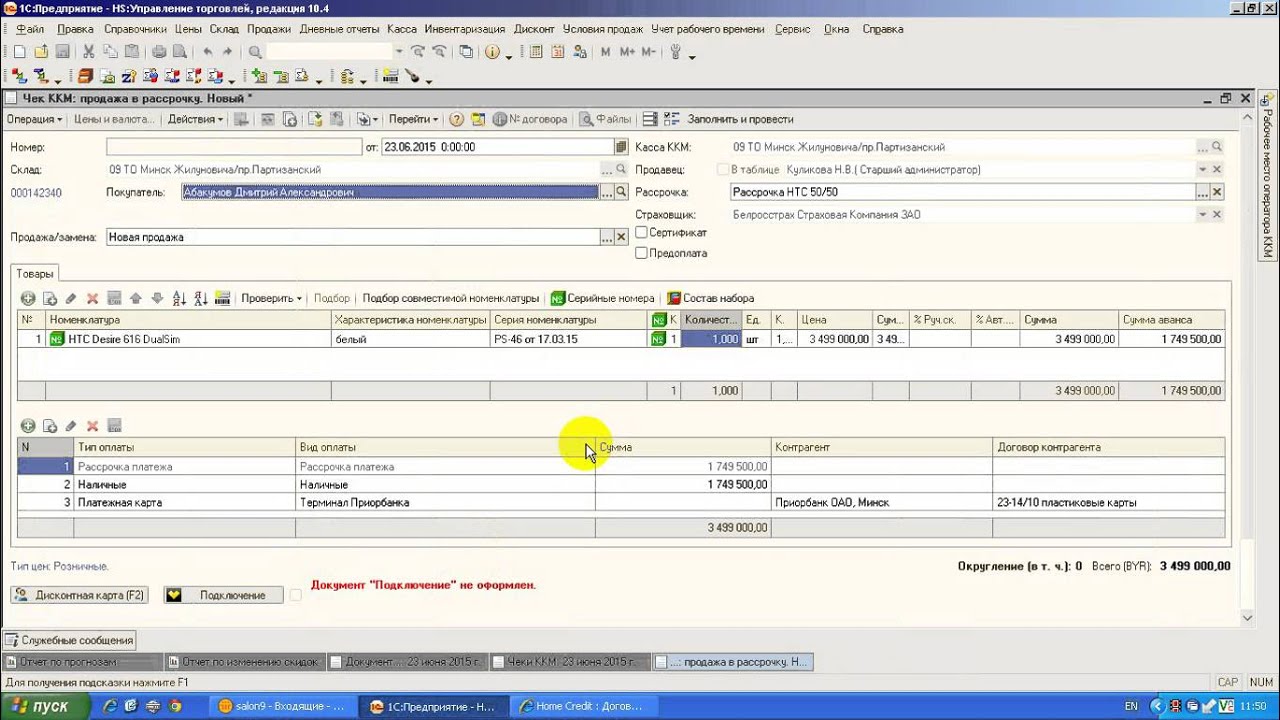Select the HTC Desire 616 DualSim row cell
The width and height of the screenshot is (1280, 720).
[x=188, y=339]
